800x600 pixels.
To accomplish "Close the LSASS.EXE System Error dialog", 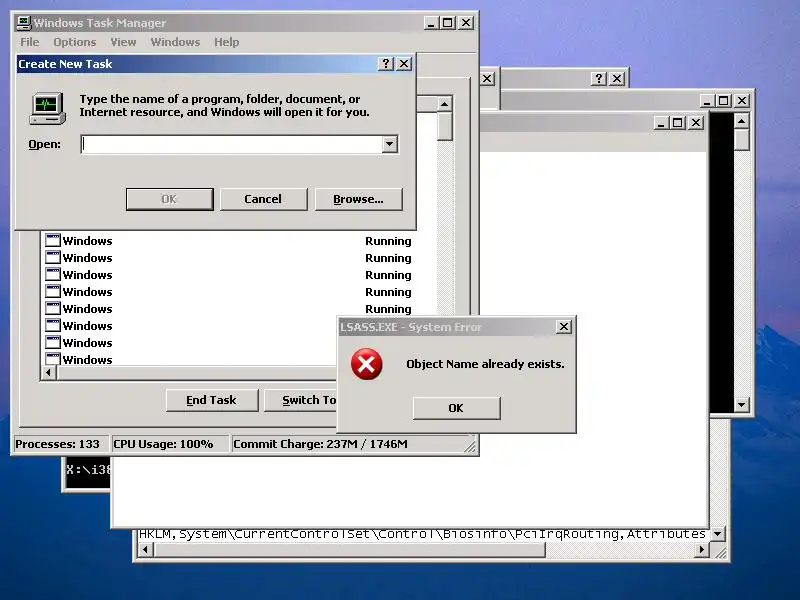I will [563, 327].
